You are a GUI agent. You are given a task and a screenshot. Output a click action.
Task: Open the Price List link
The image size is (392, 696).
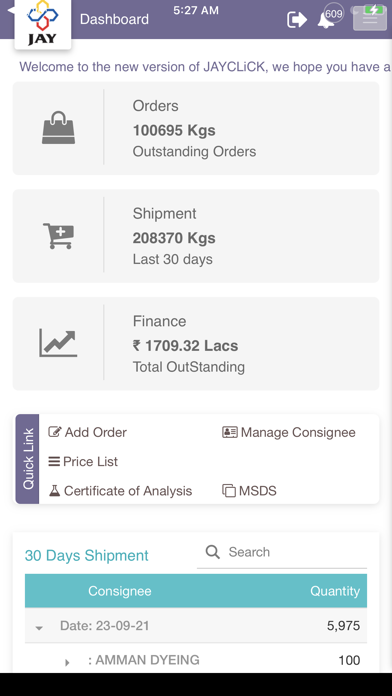pyautogui.click(x=83, y=462)
